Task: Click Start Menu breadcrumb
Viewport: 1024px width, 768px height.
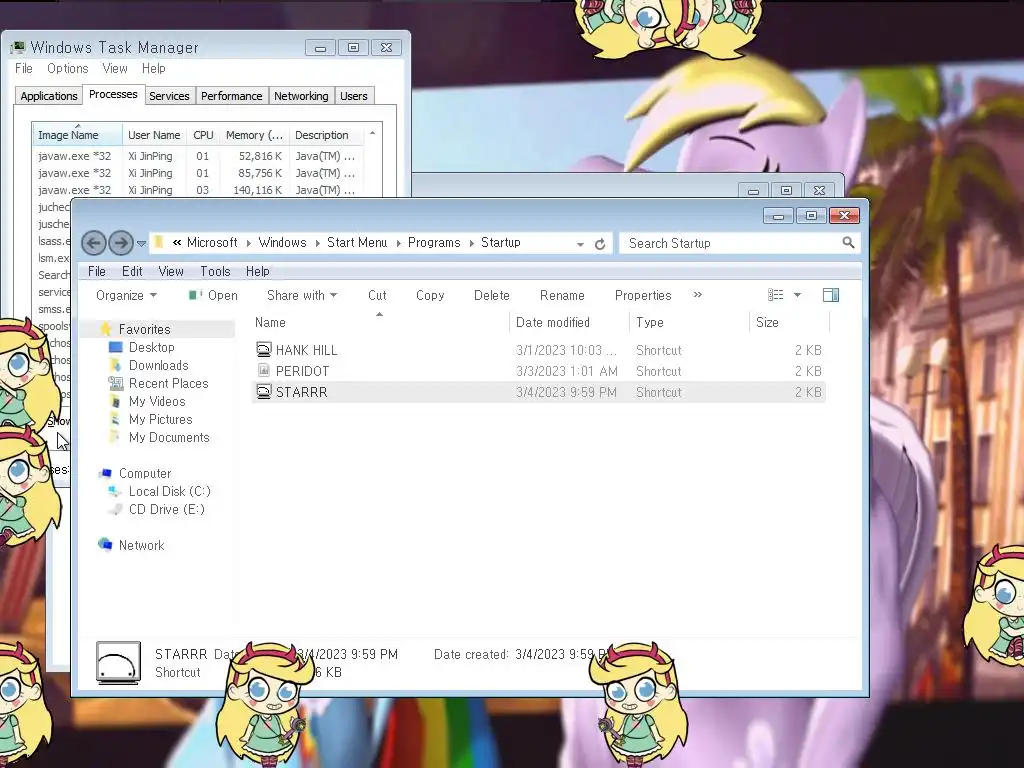Action: (357, 242)
